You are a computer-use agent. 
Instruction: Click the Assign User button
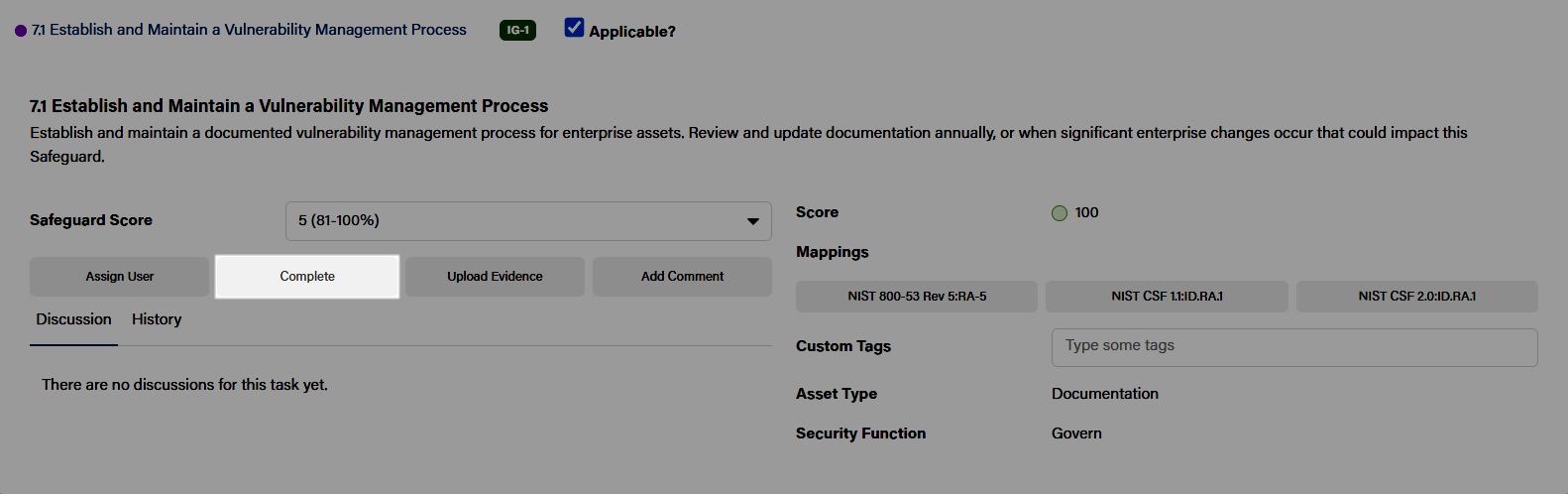point(120,277)
